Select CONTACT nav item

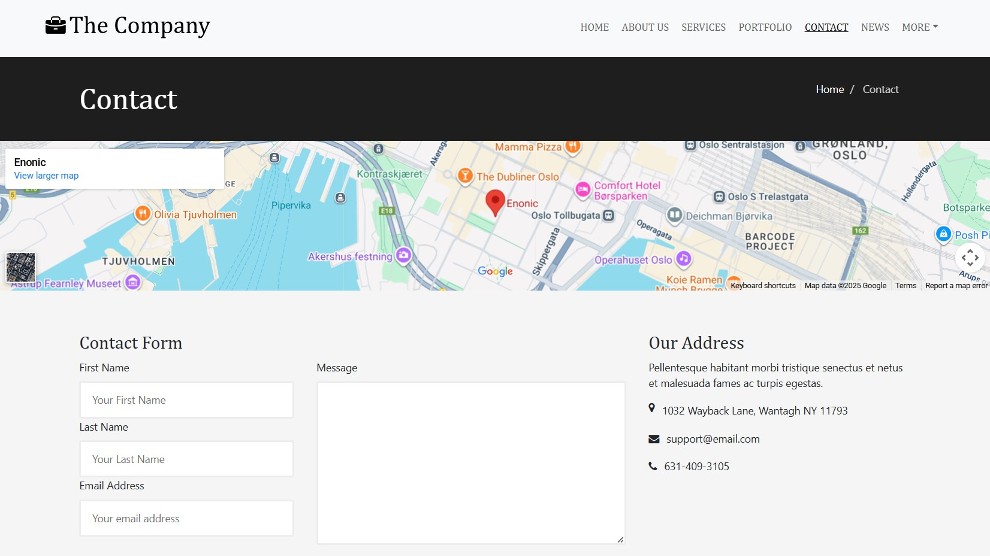(x=826, y=27)
